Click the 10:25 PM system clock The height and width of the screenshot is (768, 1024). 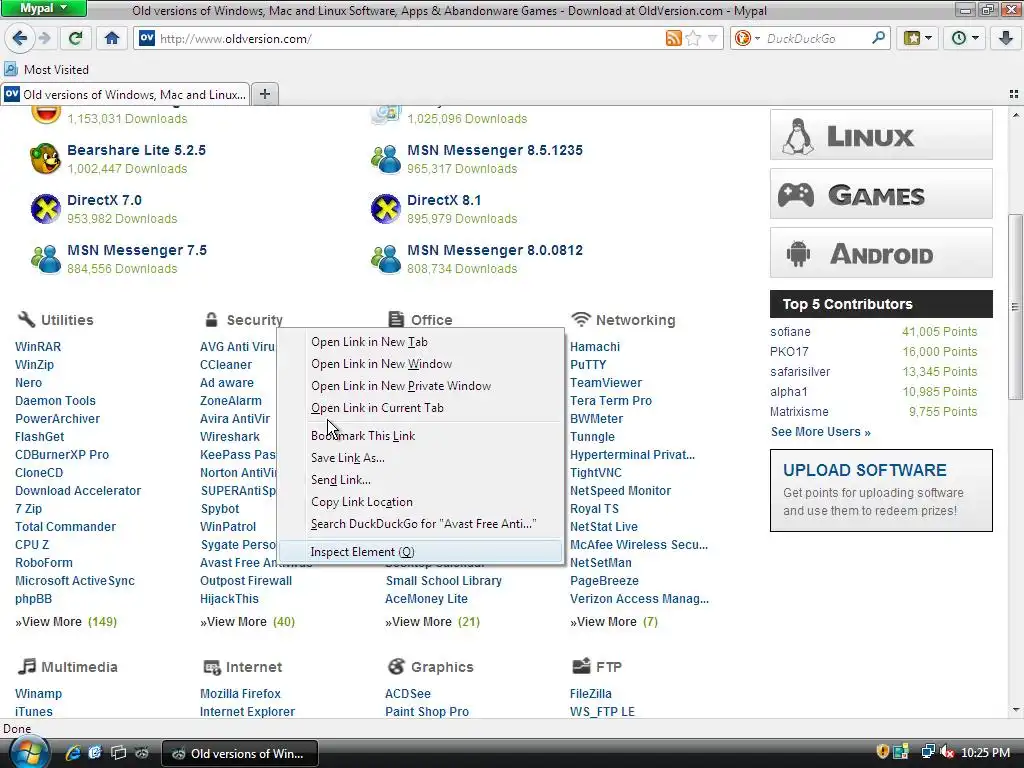pos(985,753)
